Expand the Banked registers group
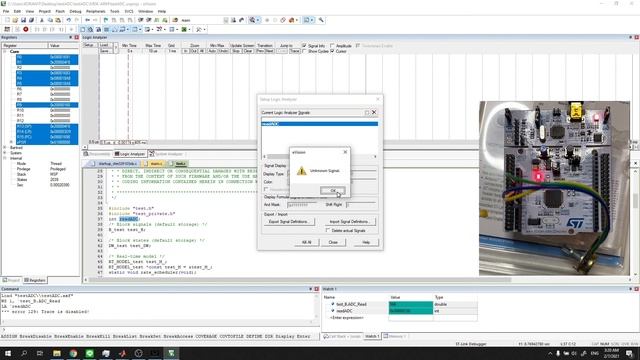This screenshot has width=640, height=360. point(5,147)
